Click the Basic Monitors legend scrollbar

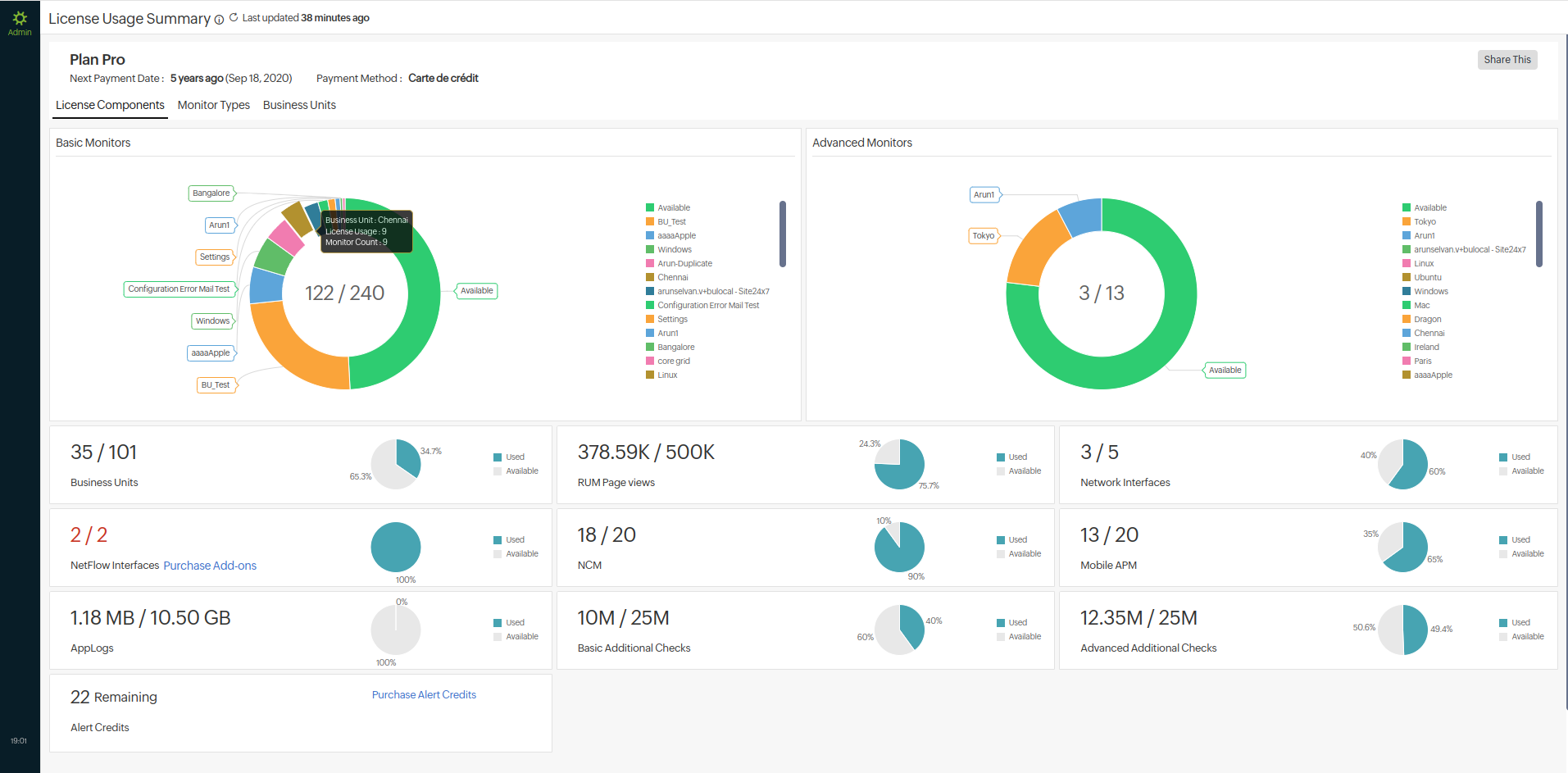point(783,234)
